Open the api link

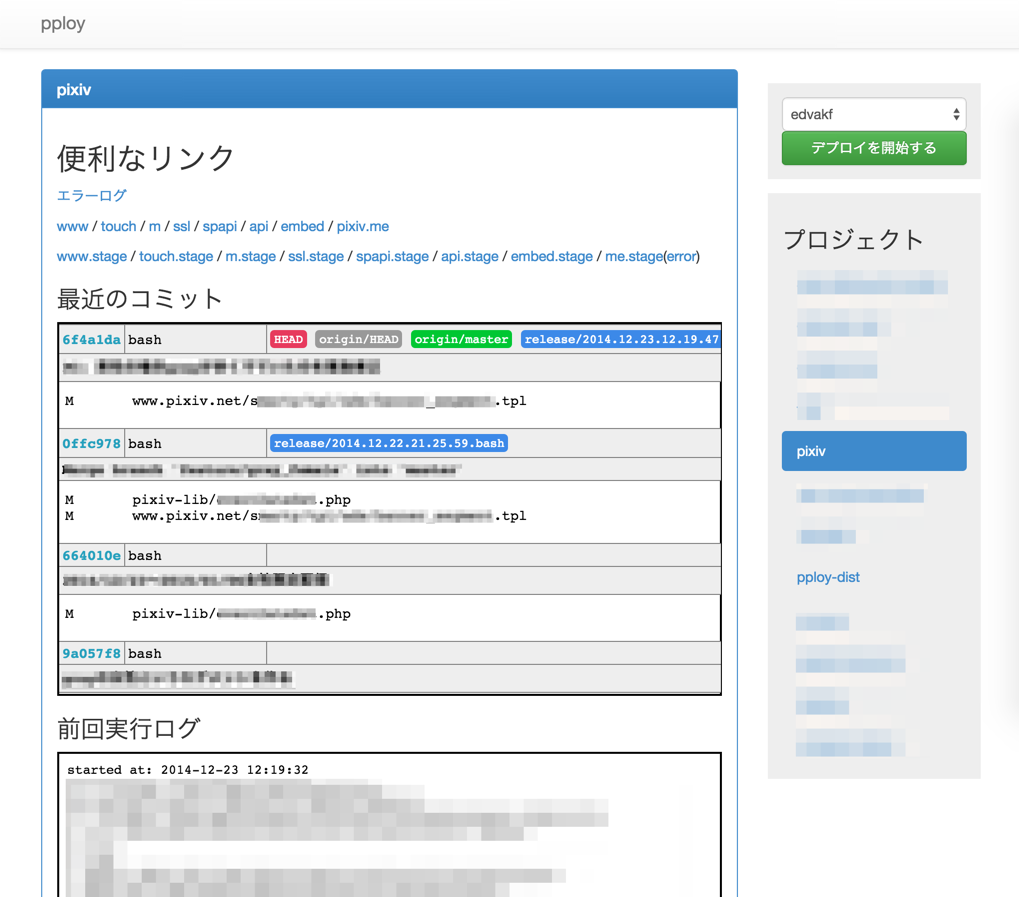[259, 226]
